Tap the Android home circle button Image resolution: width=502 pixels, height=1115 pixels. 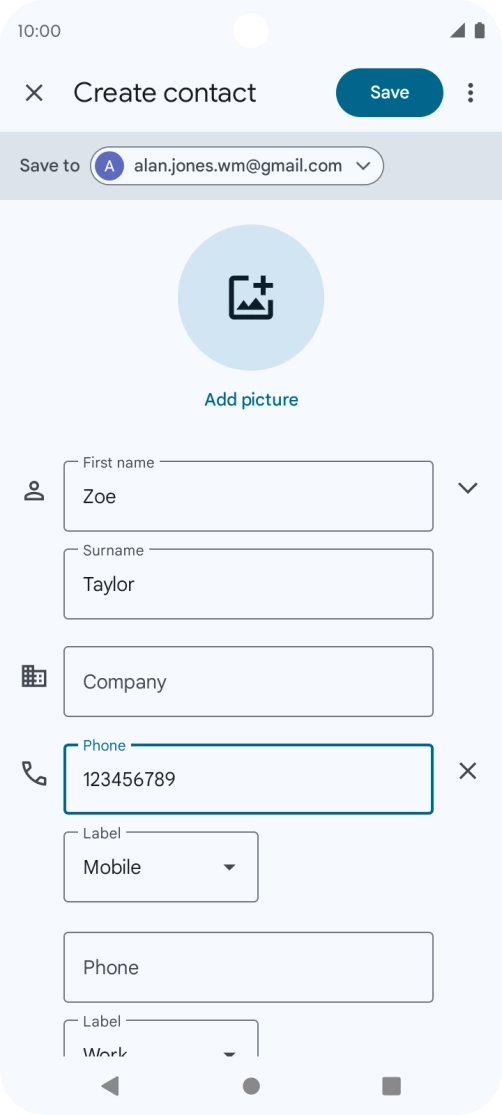pyautogui.click(x=251, y=1085)
